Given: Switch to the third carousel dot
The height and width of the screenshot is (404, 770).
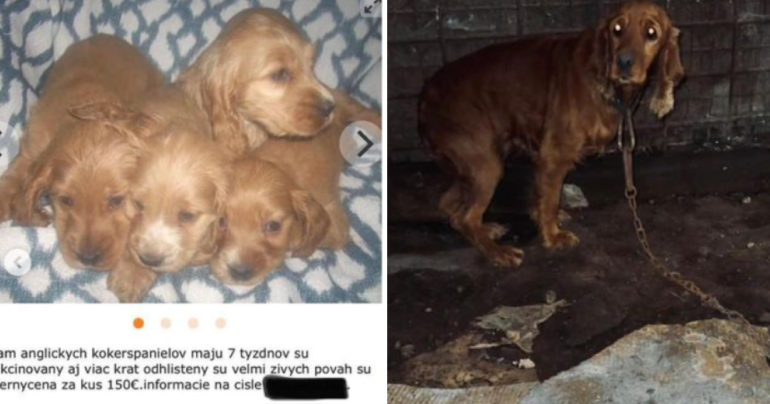Looking at the screenshot, I should tap(193, 323).
